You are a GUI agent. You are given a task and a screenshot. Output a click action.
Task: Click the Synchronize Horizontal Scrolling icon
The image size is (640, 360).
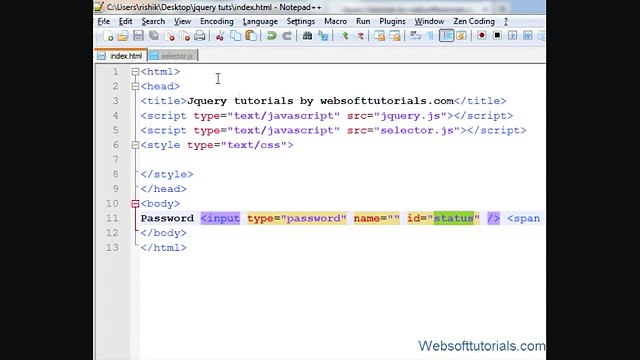[395, 36]
